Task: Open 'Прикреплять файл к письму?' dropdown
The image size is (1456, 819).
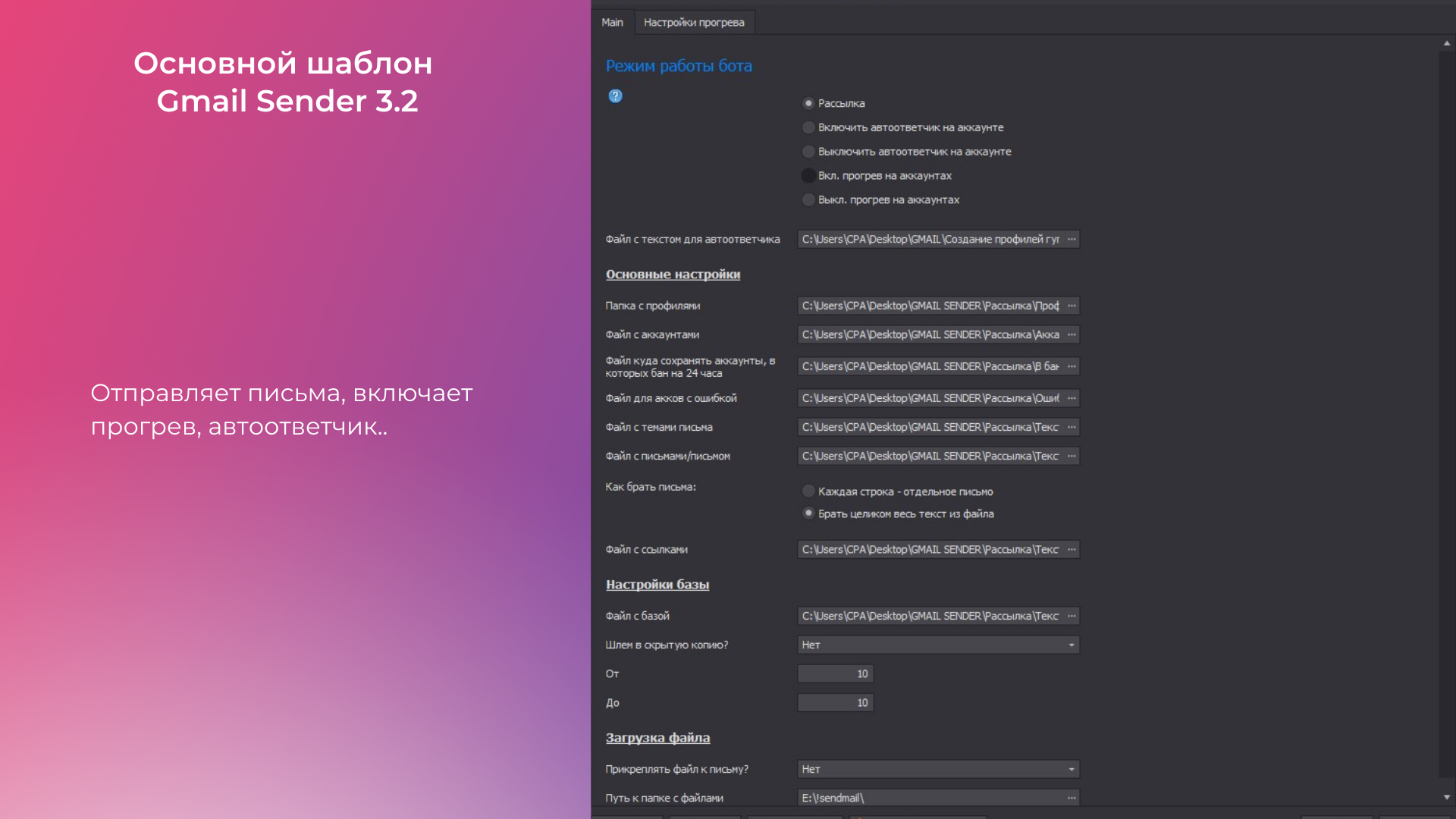Action: click(939, 770)
